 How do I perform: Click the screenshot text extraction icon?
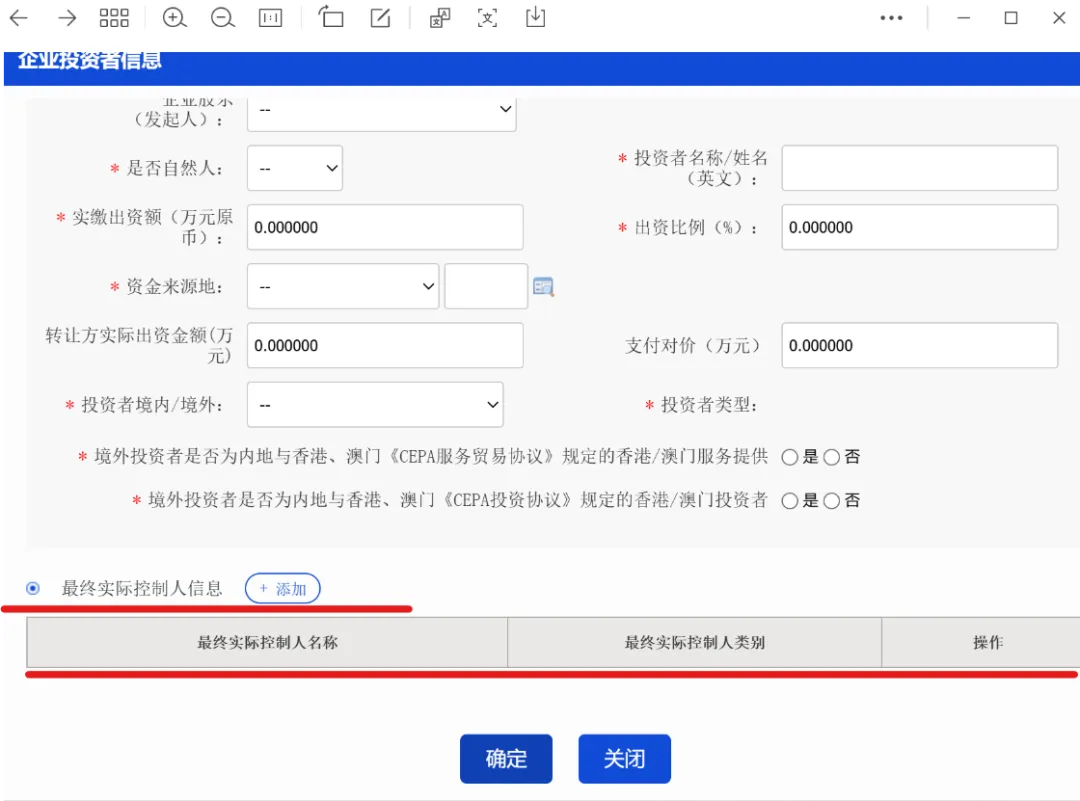click(x=487, y=17)
